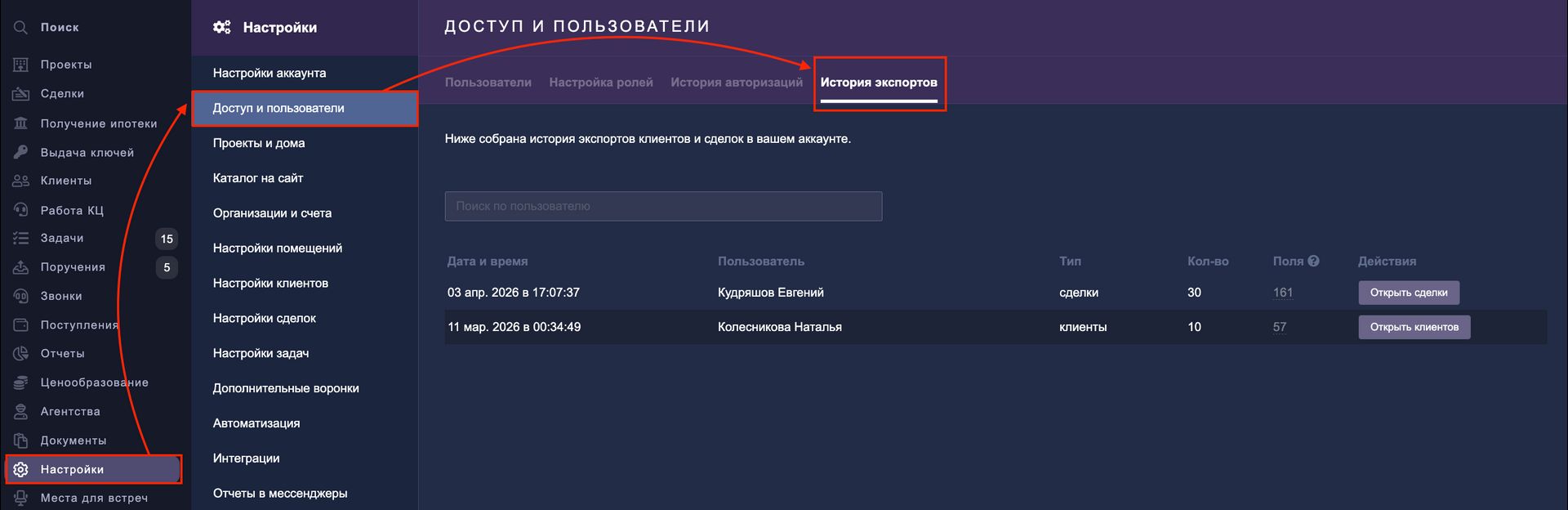
Task: Click the 5 badge next to Поручения
Action: click(x=167, y=267)
